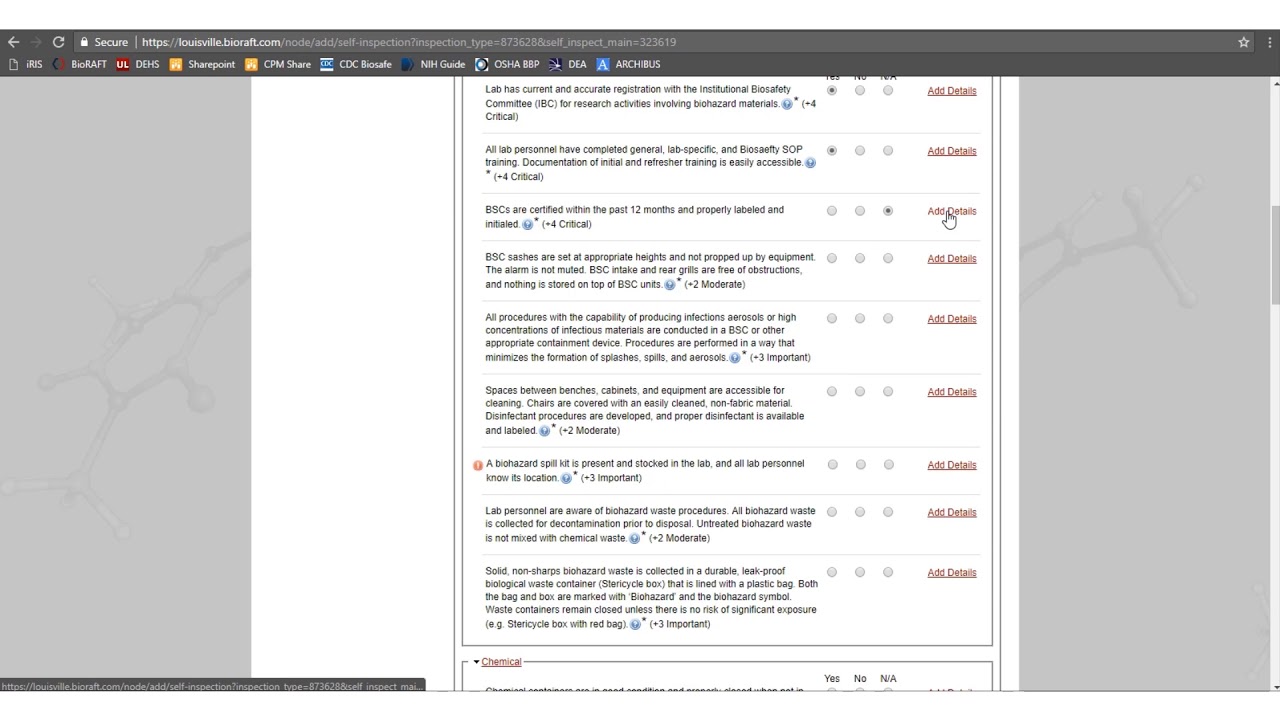Image resolution: width=1280 pixels, height=720 pixels.
Task: Select No for SOP training item
Action: pyautogui.click(x=860, y=151)
